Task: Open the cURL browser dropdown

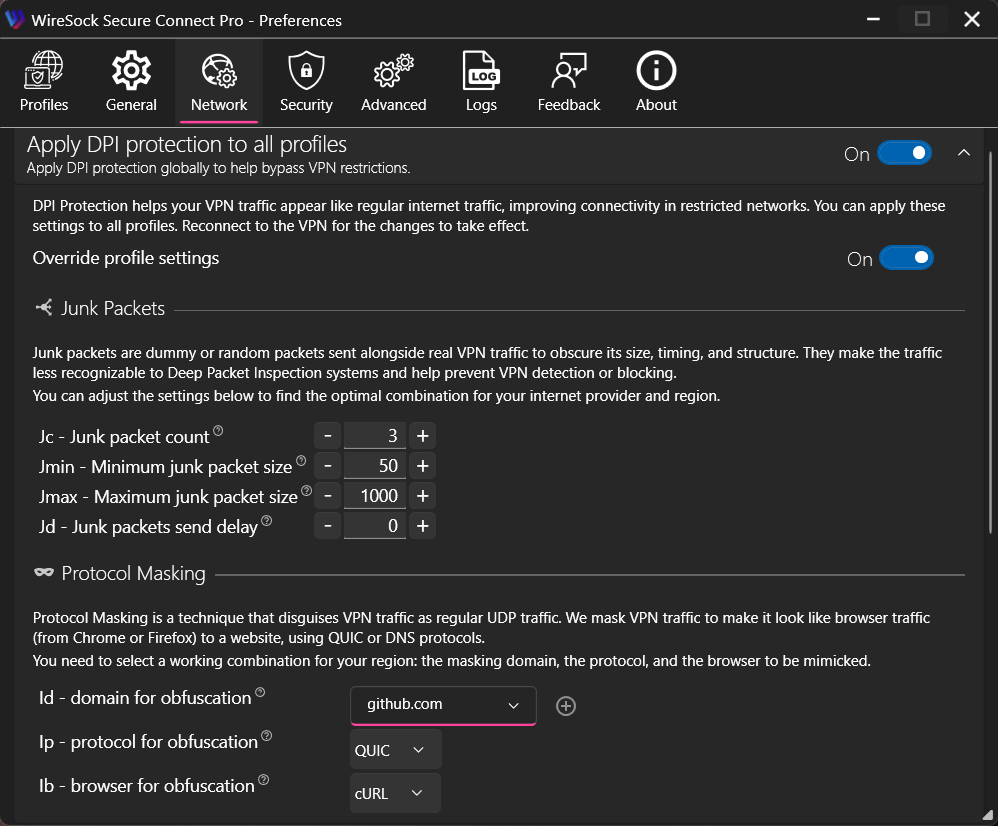Action: pyautogui.click(x=395, y=794)
